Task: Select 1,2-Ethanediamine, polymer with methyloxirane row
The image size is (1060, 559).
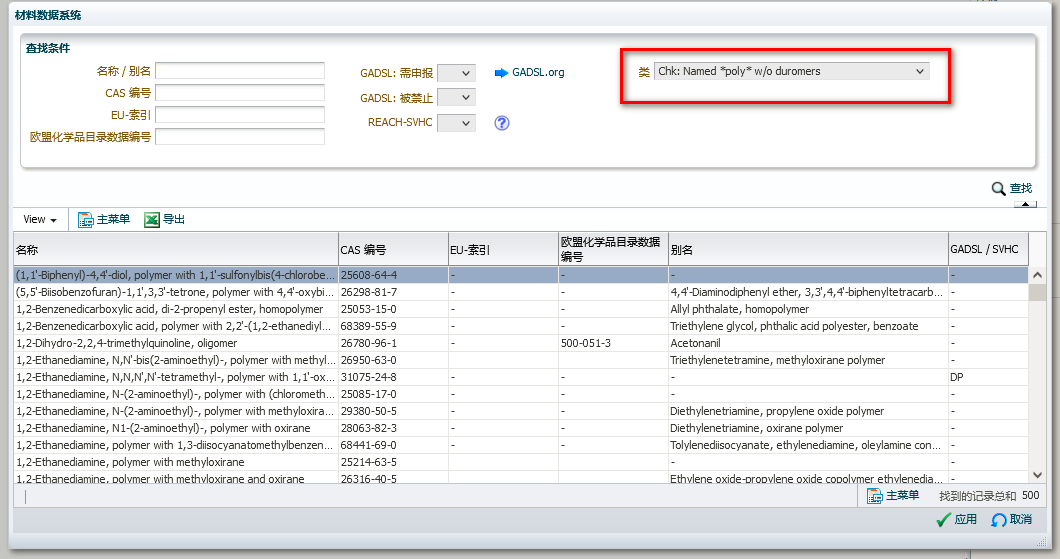Action: pos(521,462)
